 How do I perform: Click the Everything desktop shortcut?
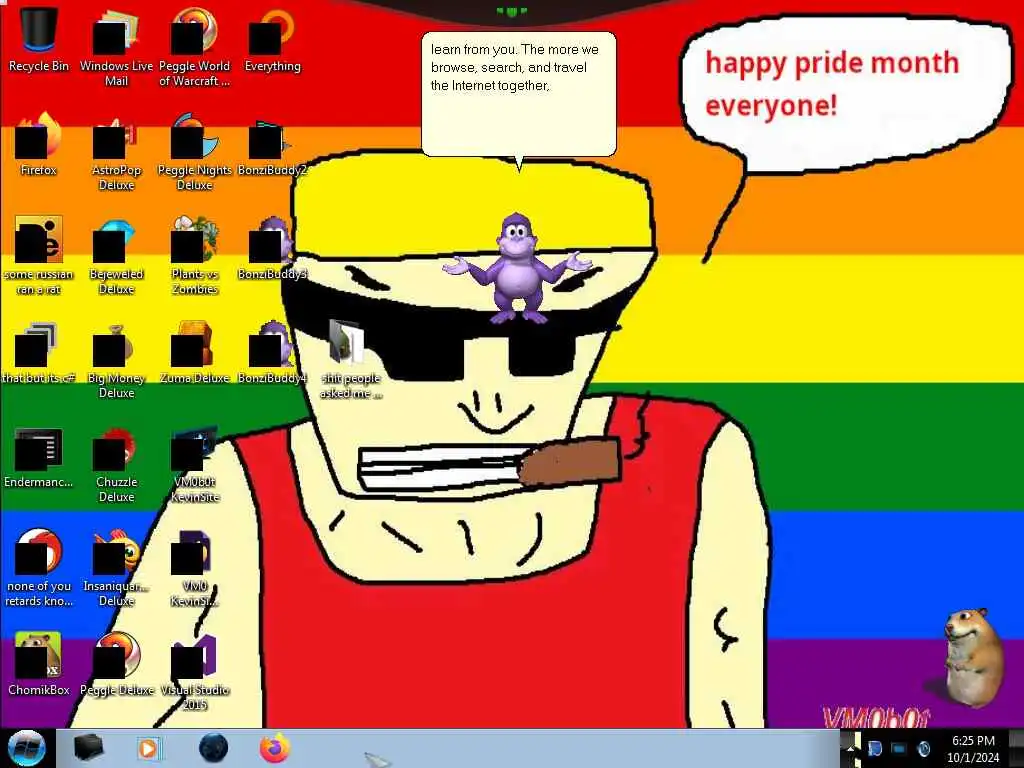pos(272,39)
